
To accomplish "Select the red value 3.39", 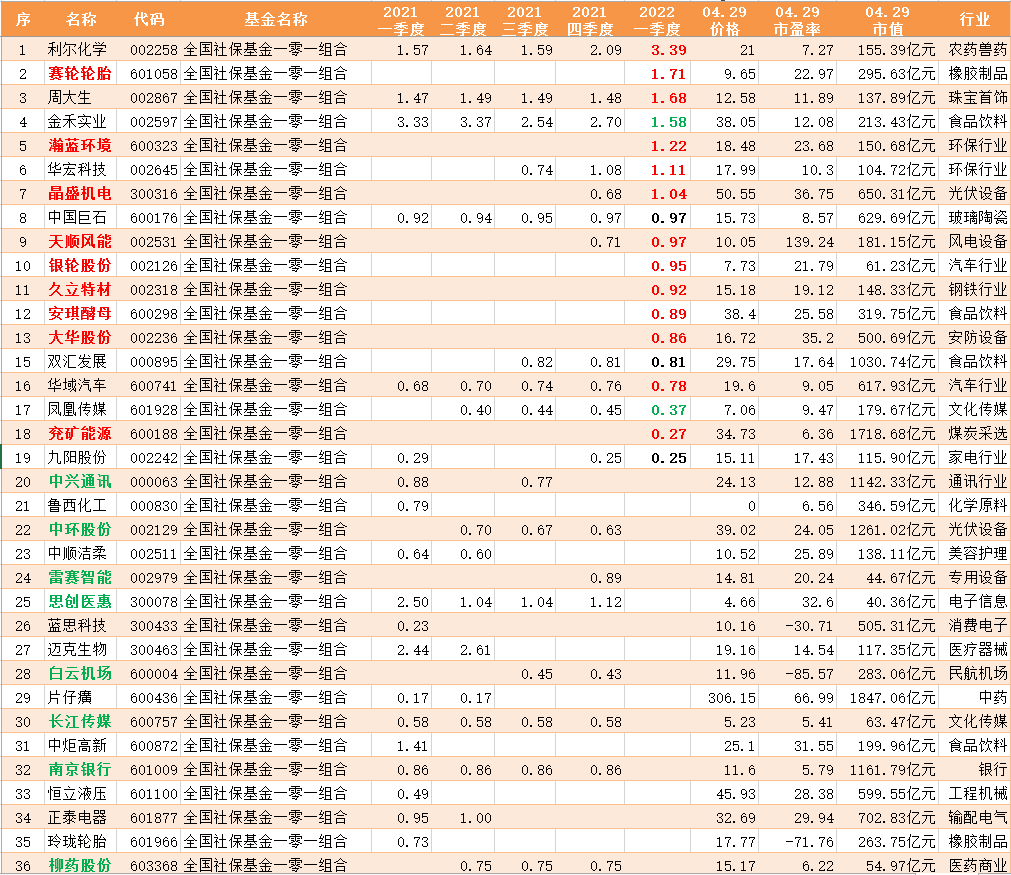I will (x=669, y=50).
